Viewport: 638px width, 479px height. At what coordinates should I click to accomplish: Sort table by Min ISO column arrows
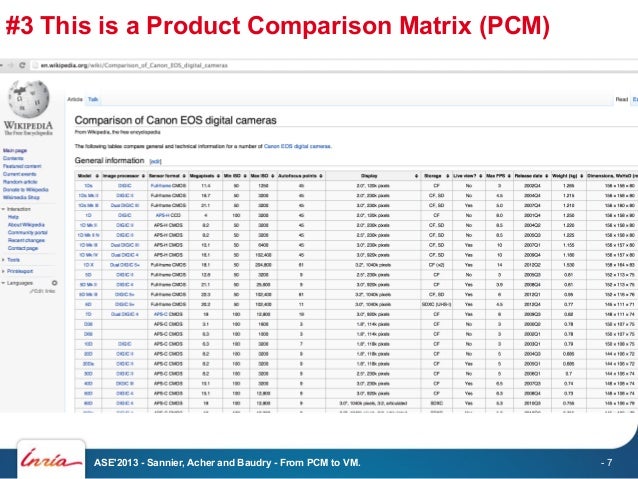[x=245, y=176]
